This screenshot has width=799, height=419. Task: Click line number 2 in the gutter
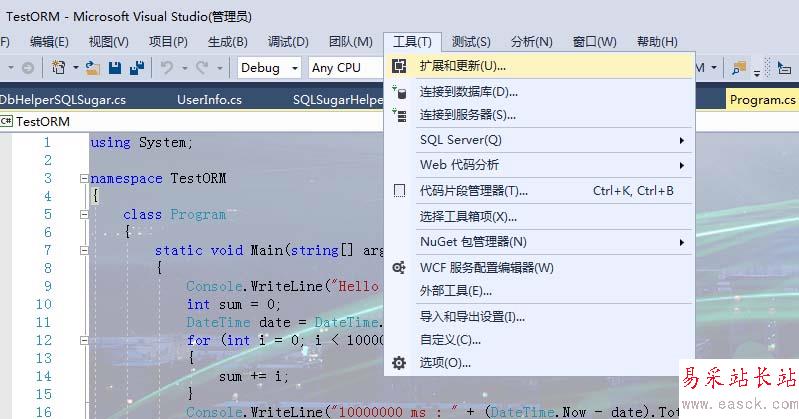click(x=47, y=161)
